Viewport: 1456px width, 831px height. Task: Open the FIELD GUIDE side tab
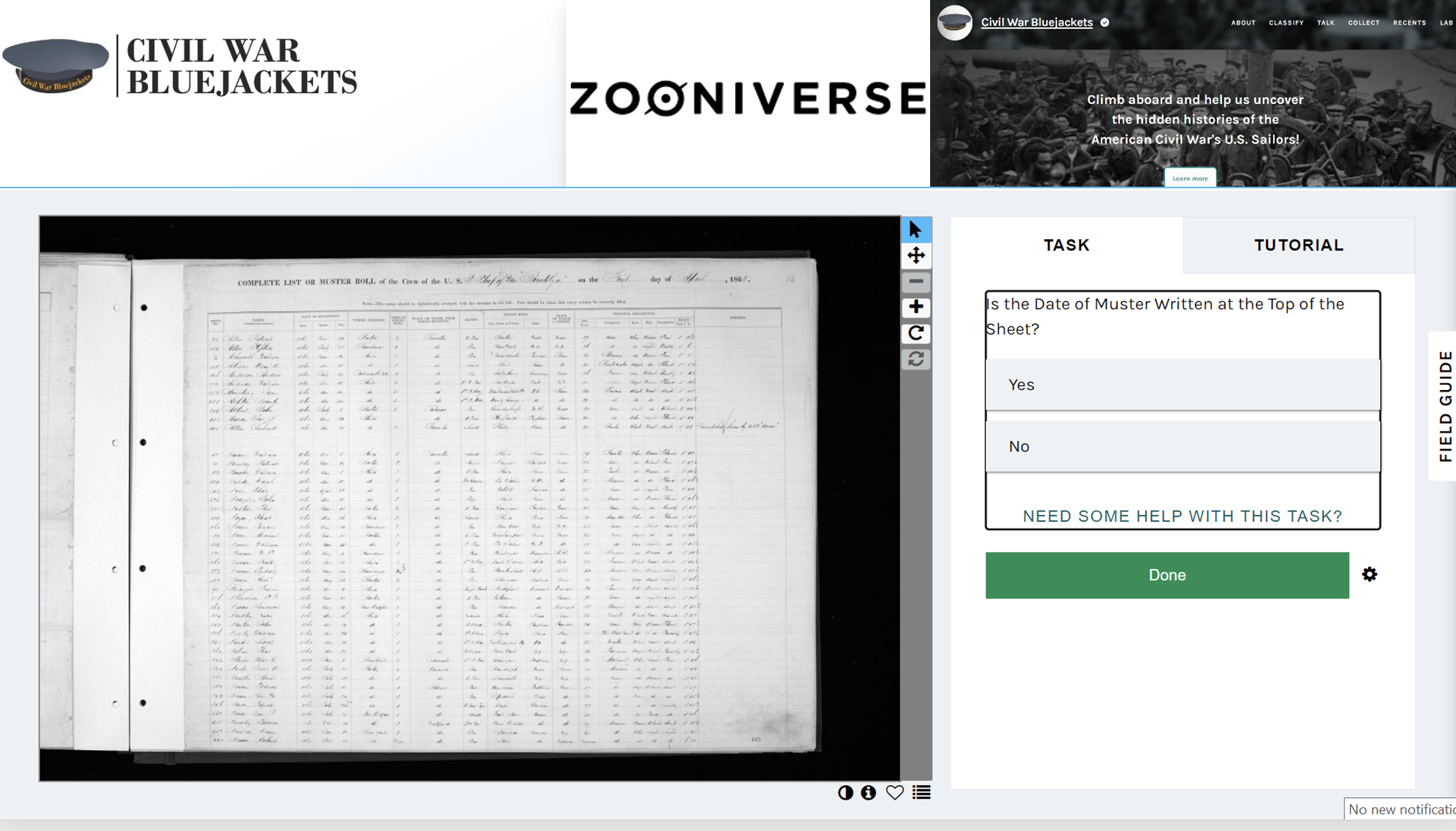tap(1445, 406)
